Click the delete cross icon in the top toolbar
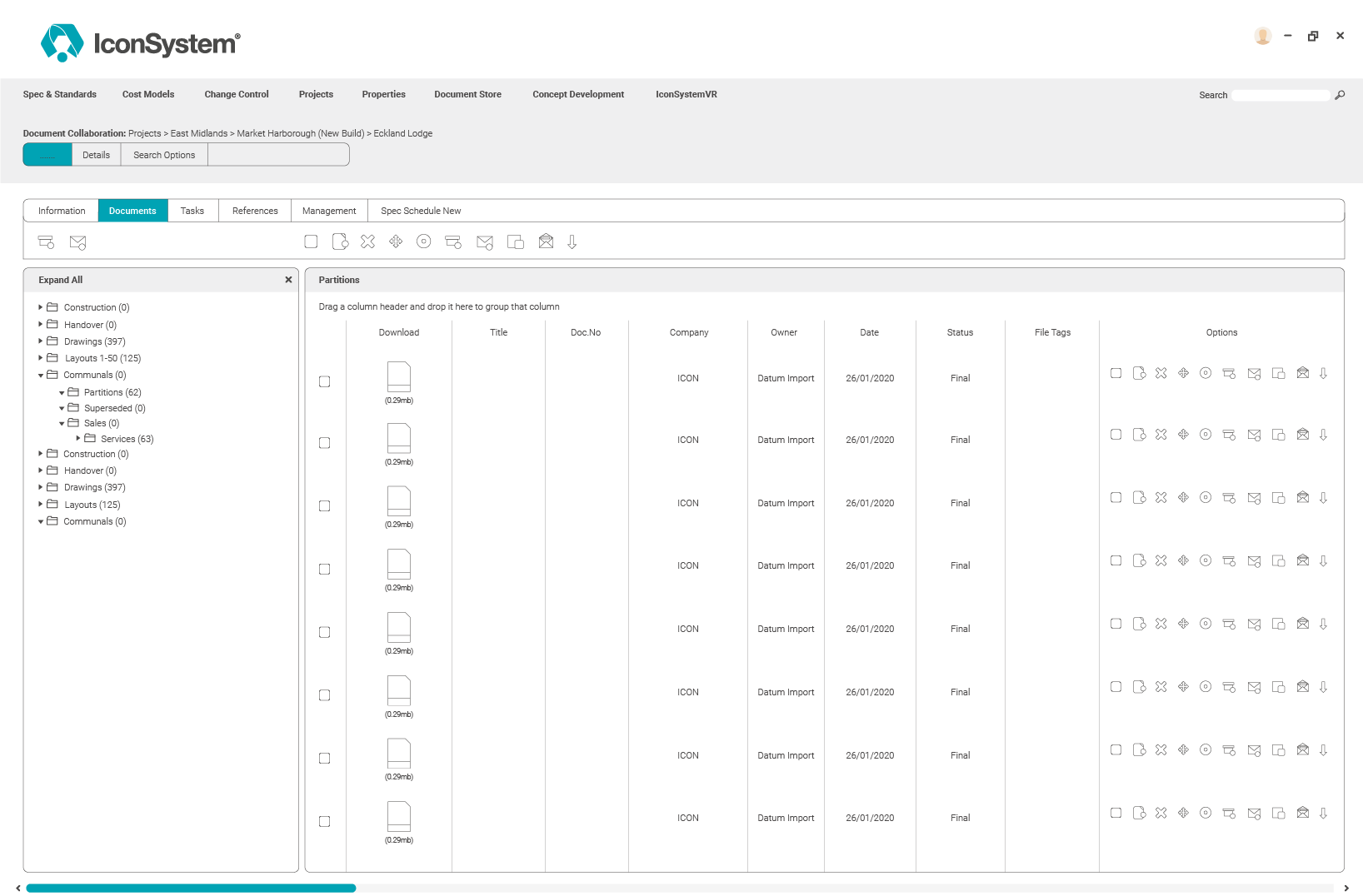The image size is (1363, 896). (x=367, y=241)
